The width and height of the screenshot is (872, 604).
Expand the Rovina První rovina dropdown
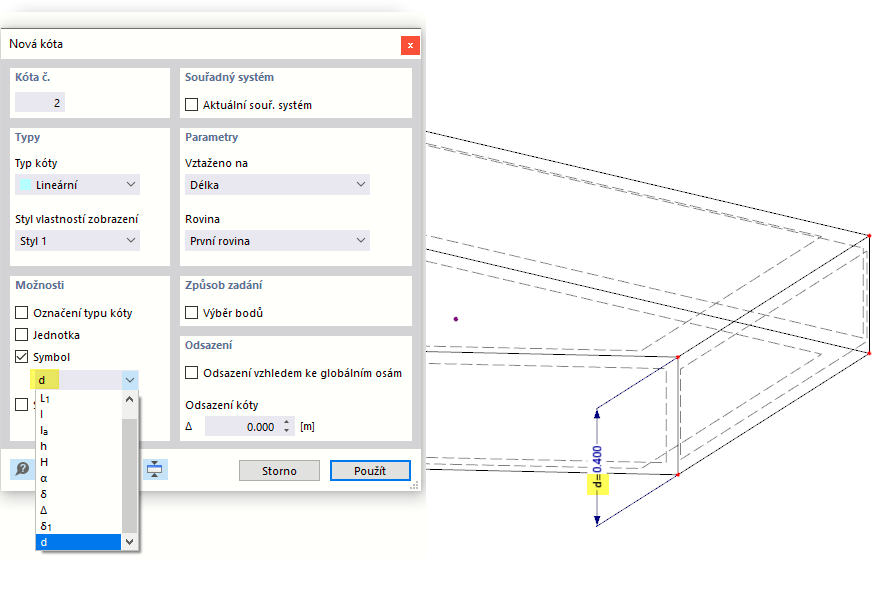click(x=277, y=241)
